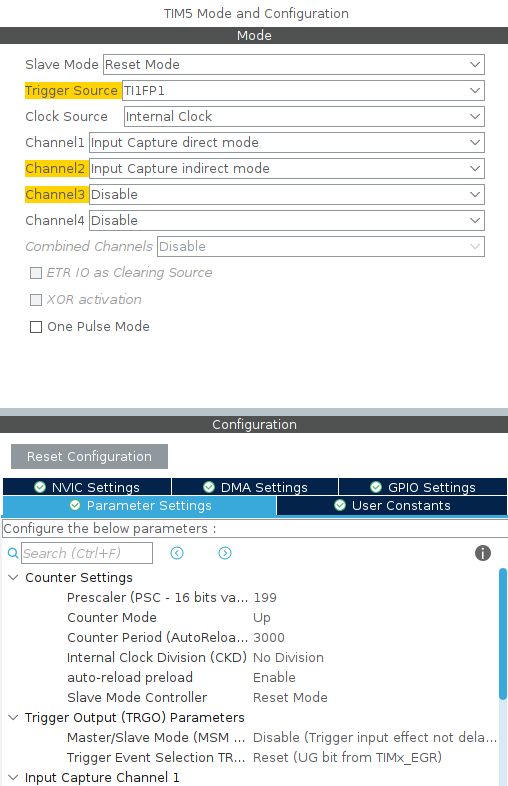The height and width of the screenshot is (786, 508).
Task: Switch to the DMA Settings tab
Action: 255,487
